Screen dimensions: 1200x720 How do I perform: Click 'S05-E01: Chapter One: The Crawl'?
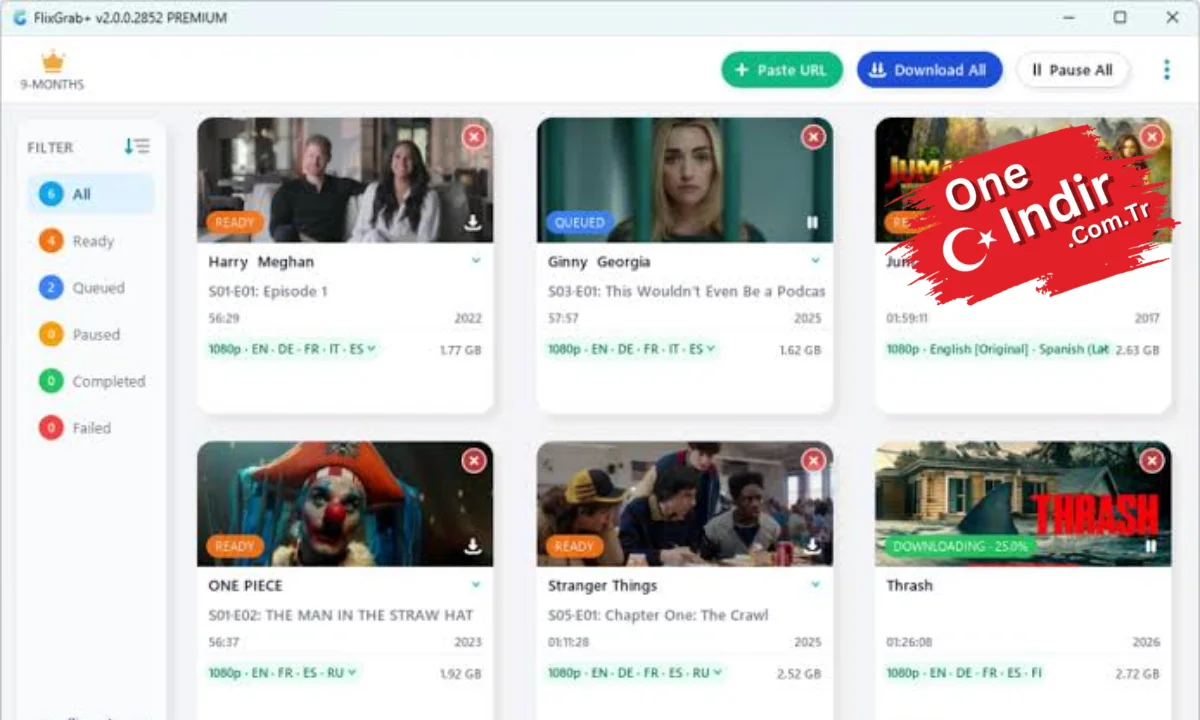(658, 615)
